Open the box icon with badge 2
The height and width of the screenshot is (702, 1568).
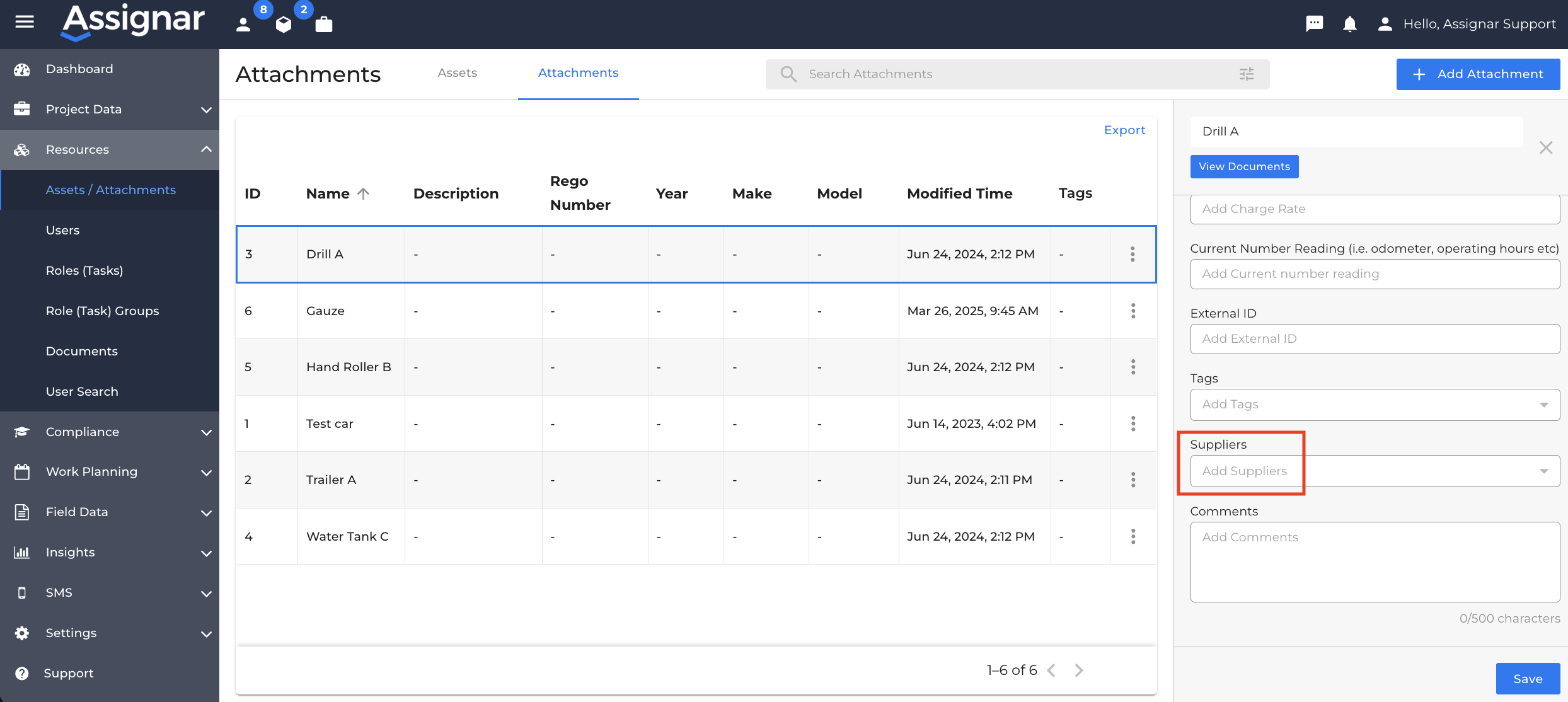[284, 25]
